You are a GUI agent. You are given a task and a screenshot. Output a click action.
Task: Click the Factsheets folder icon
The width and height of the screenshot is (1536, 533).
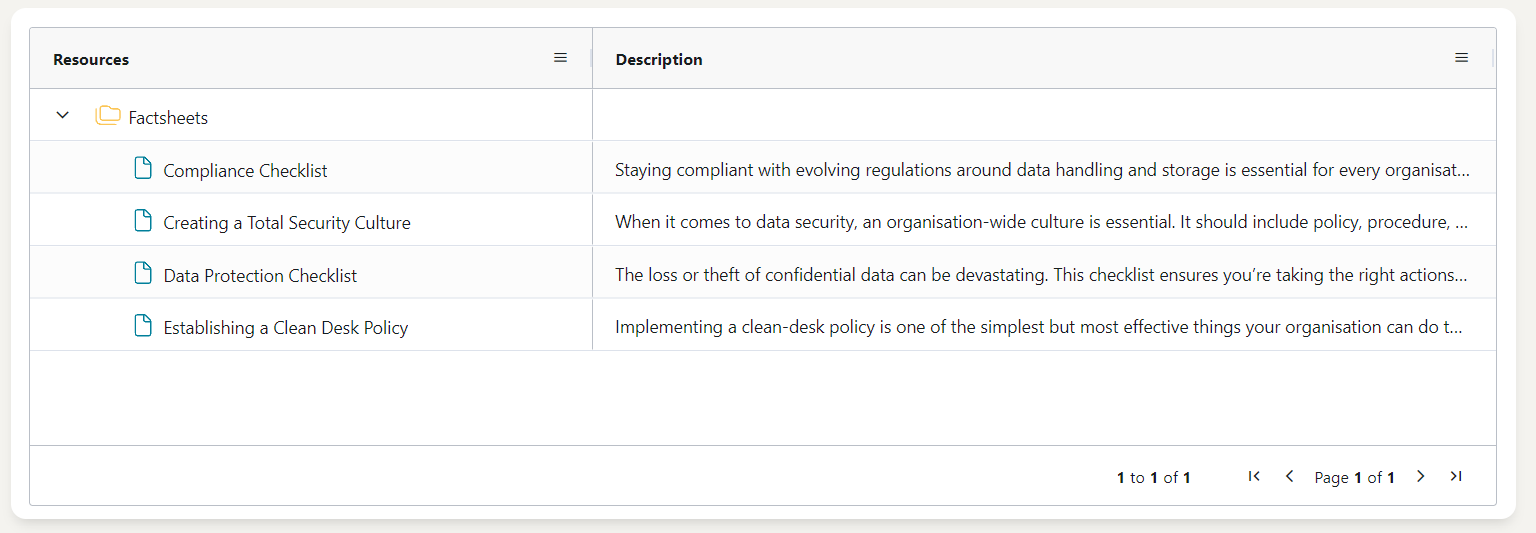[x=108, y=116]
